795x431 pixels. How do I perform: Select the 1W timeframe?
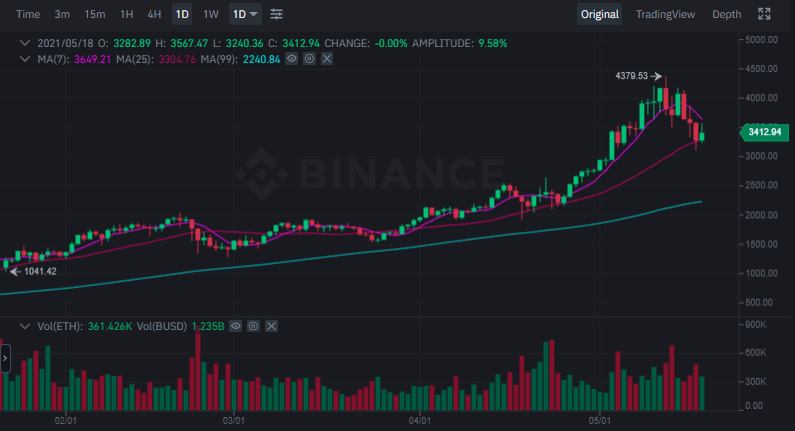[210, 14]
